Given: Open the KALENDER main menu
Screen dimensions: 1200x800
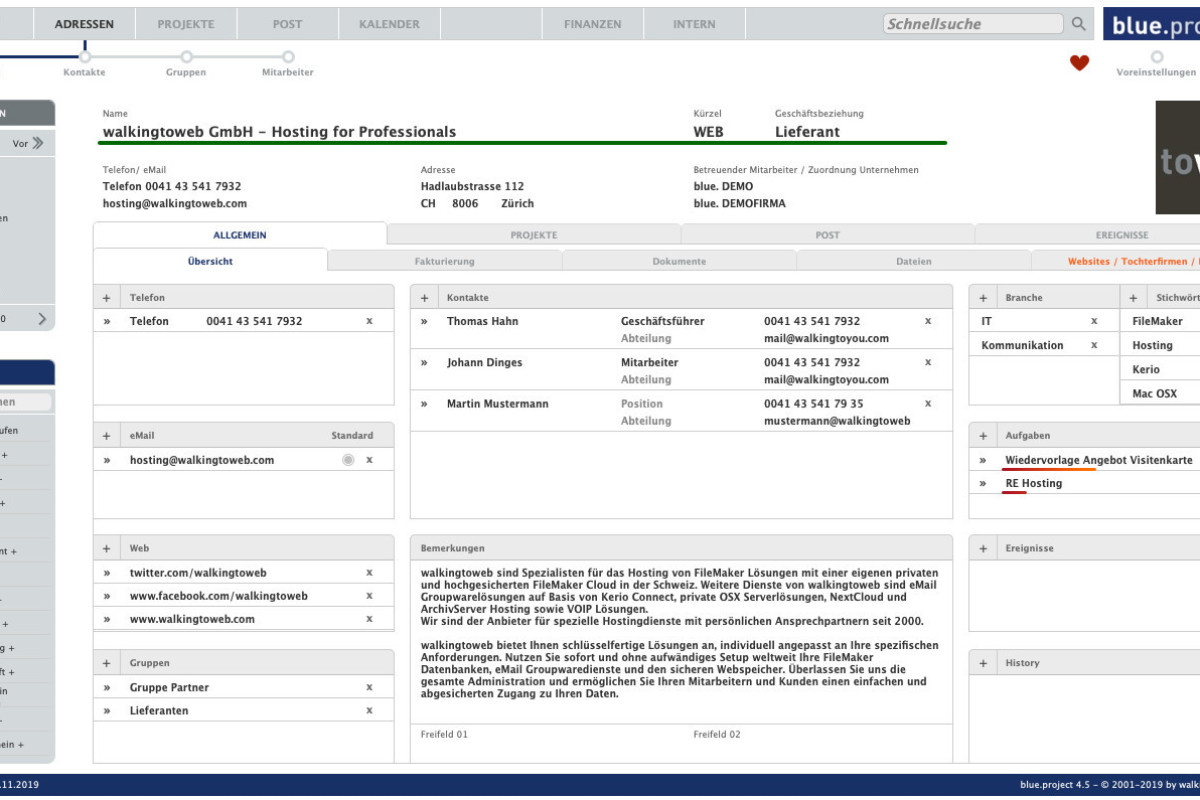Looking at the screenshot, I should click(x=389, y=24).
